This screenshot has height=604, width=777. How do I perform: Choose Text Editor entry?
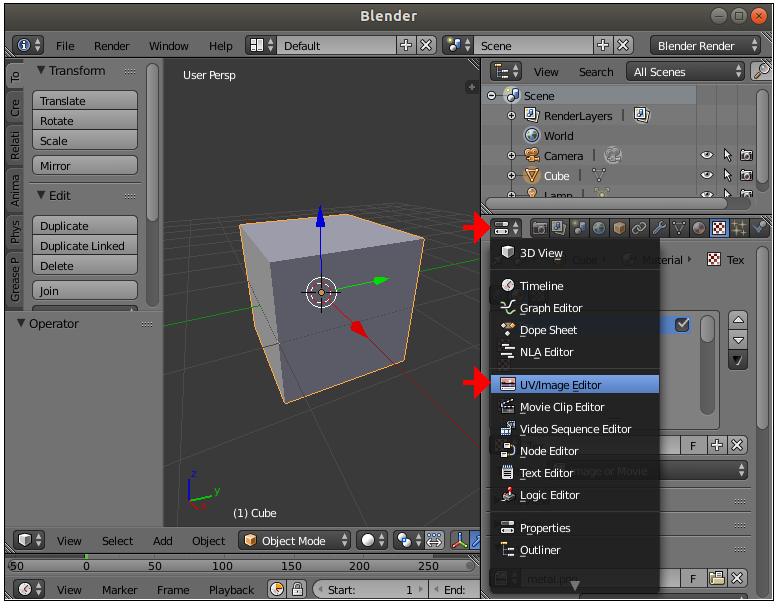pyautogui.click(x=575, y=473)
